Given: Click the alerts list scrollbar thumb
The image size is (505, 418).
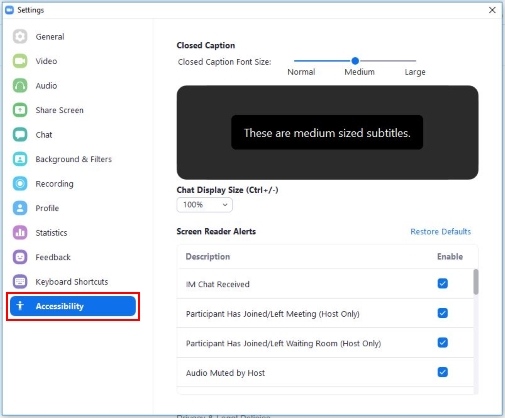Looking at the screenshot, I should point(476,282).
